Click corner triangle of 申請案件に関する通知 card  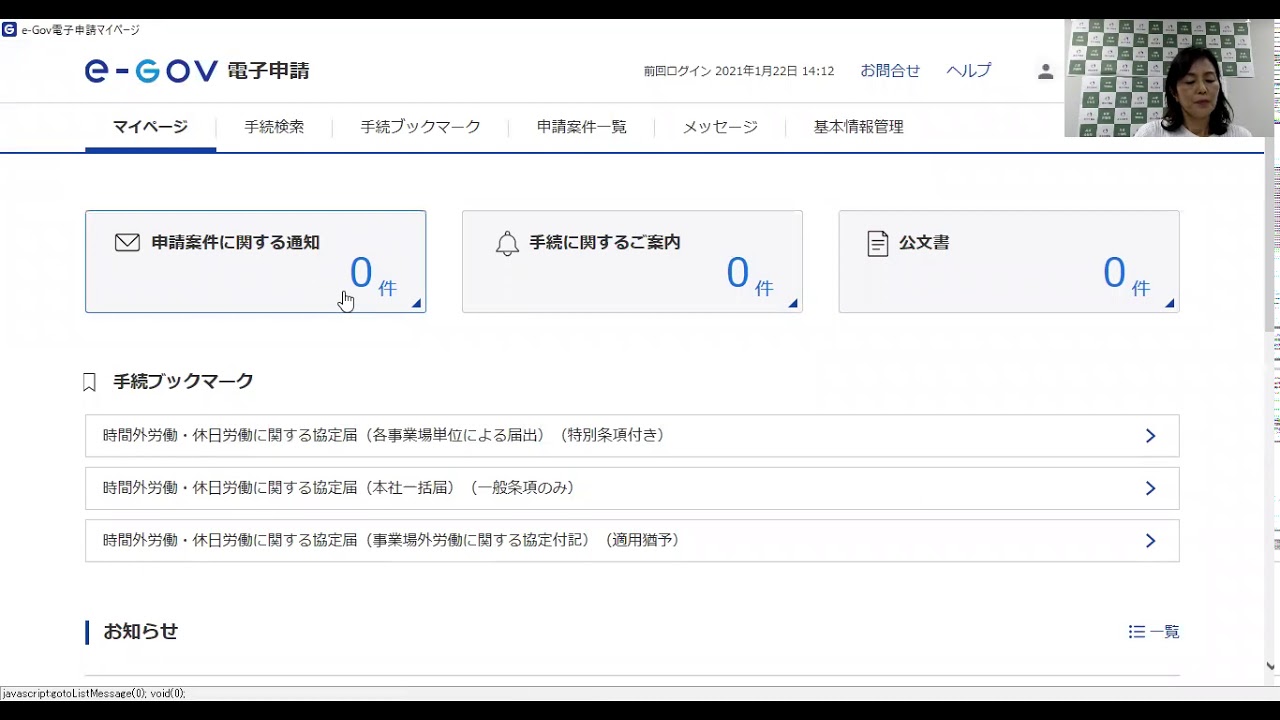tap(417, 304)
